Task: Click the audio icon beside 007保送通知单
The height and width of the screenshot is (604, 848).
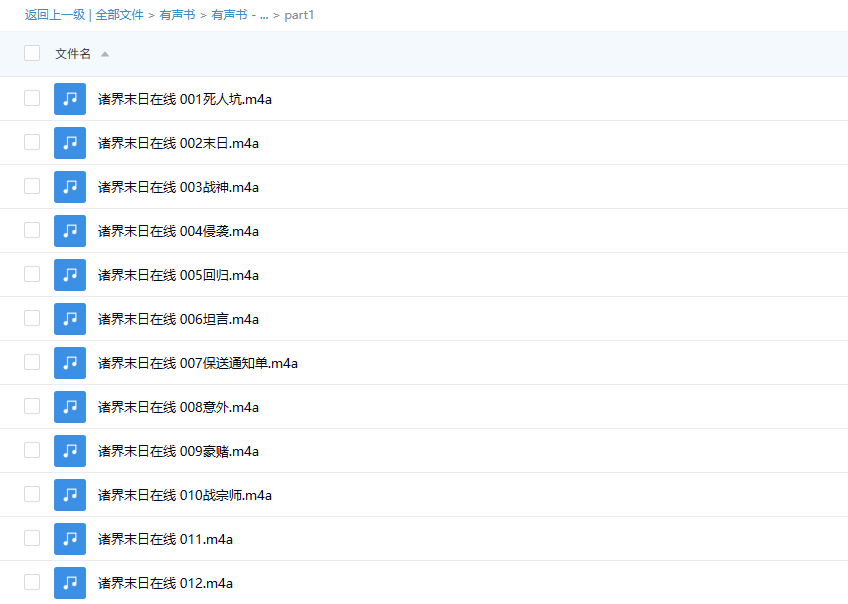Action: (x=69, y=363)
